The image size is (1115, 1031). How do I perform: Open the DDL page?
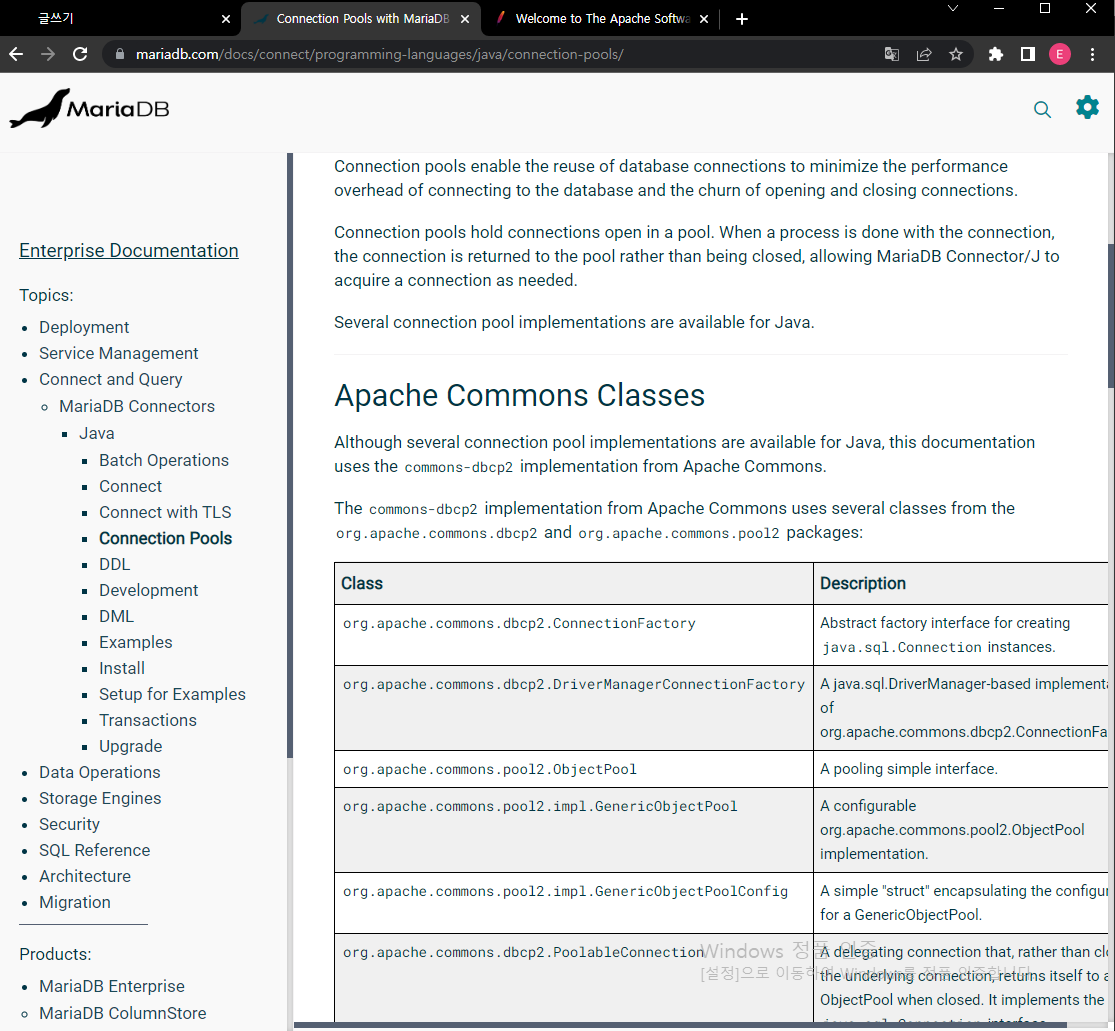(x=114, y=564)
